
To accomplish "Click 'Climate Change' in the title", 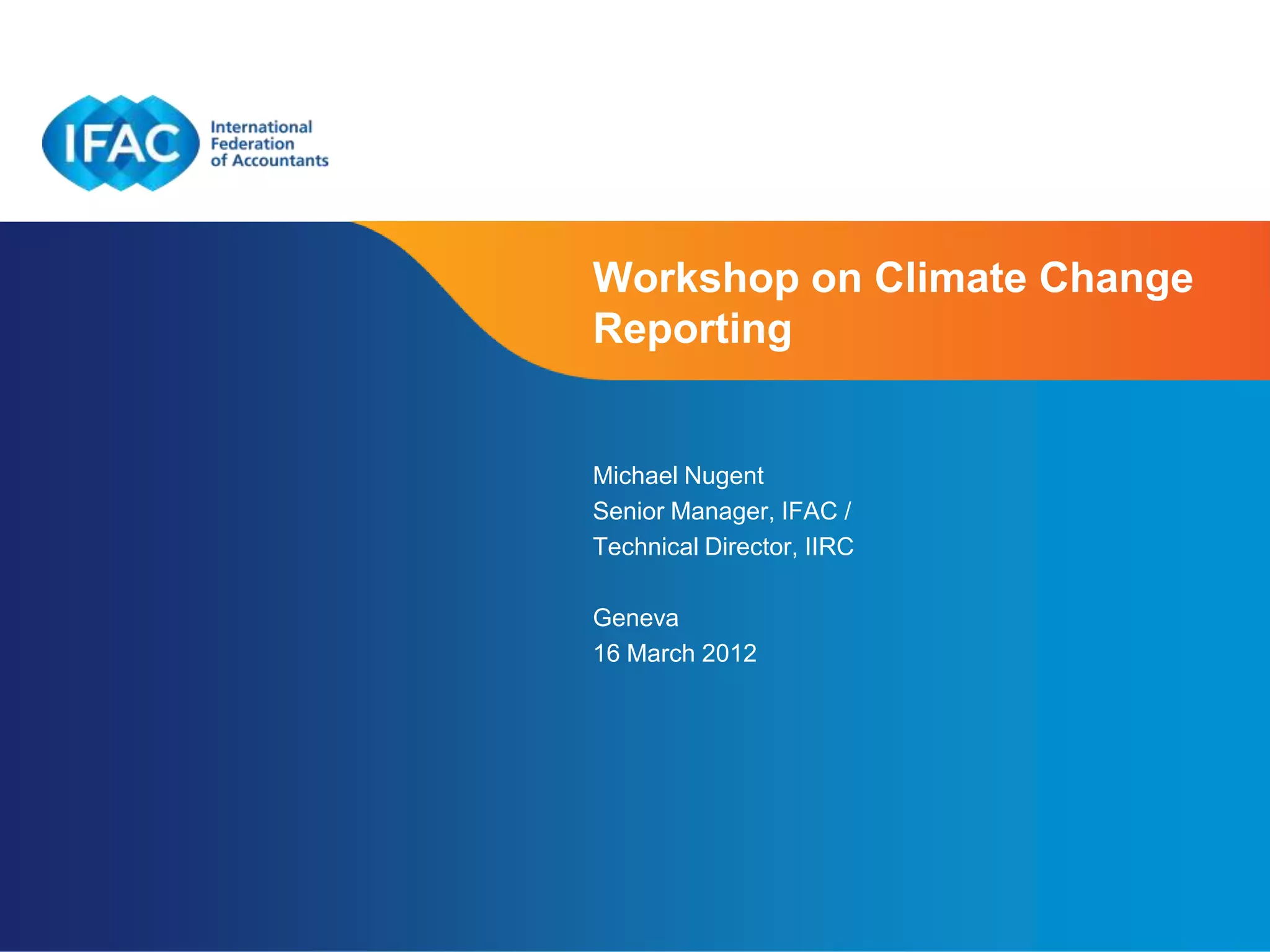I will (x=1033, y=278).
